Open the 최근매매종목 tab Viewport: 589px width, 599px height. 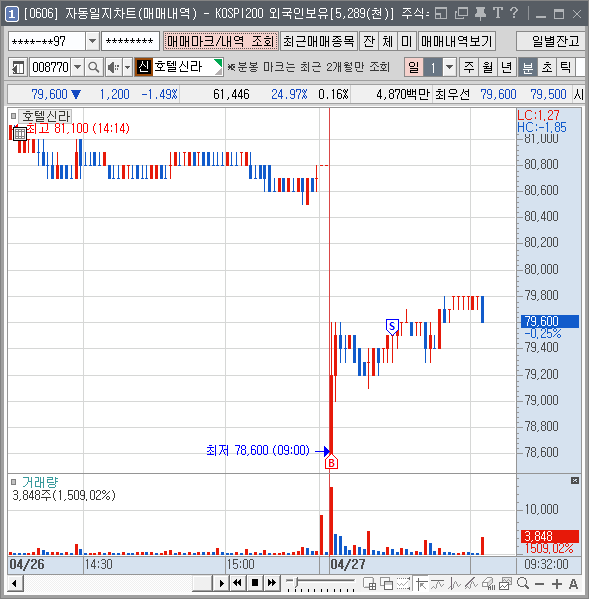[x=319, y=41]
